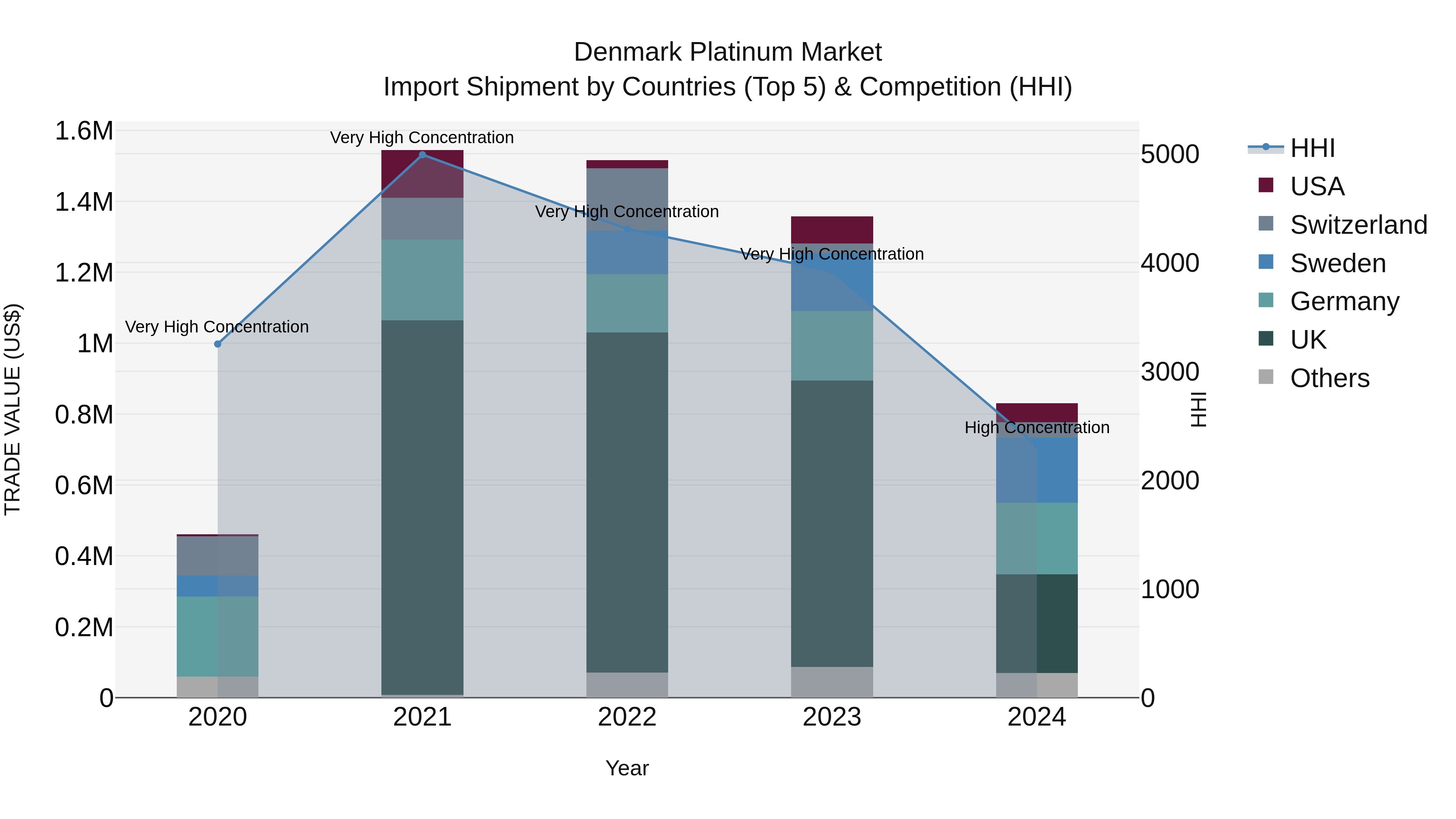Click the 5000 right axis tick label
The image size is (1456, 819).
point(1170,154)
